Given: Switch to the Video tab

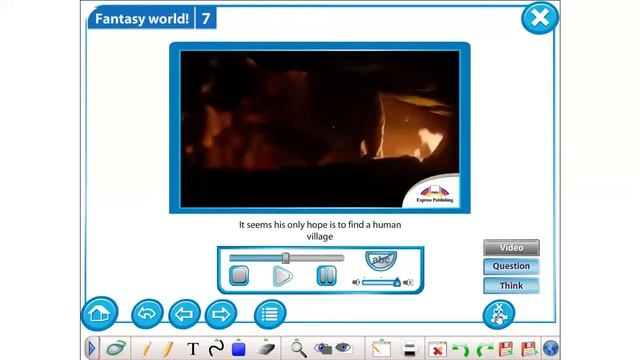Looking at the screenshot, I should point(511,247).
